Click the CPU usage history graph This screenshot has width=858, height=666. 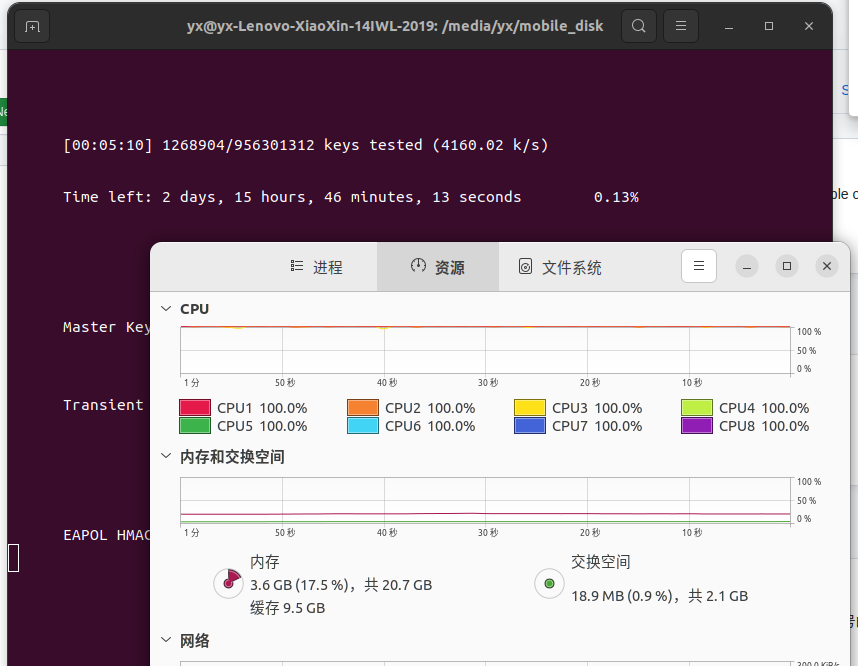point(486,350)
